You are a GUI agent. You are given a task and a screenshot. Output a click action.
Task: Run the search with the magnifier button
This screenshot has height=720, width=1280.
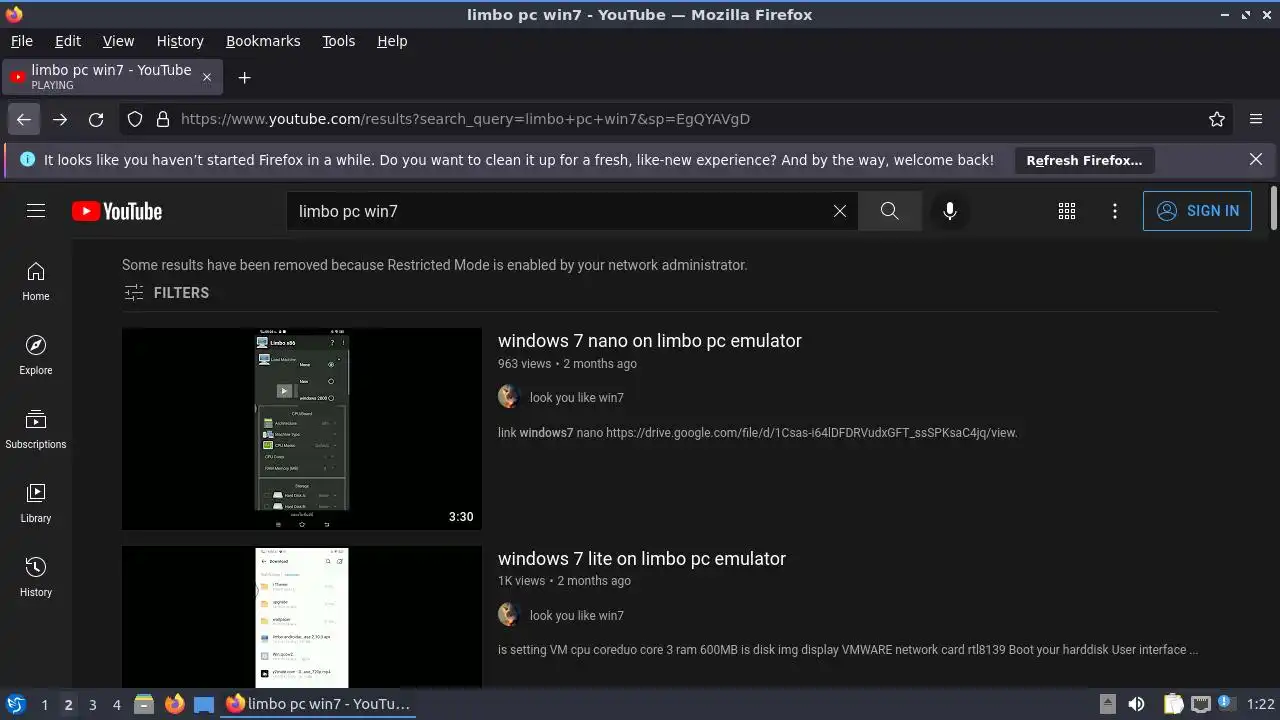click(890, 211)
